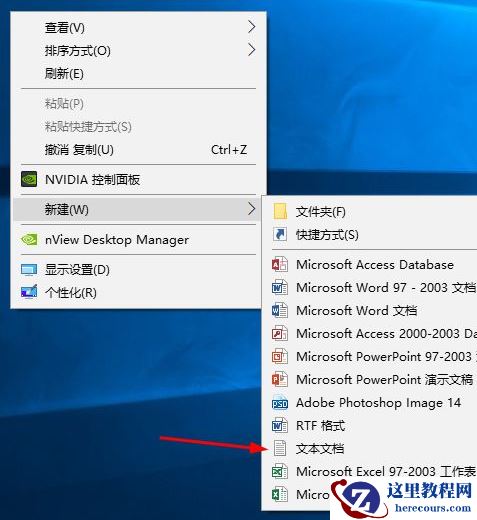Click the nView Desktop Manager icon
477x520 pixels.
click(x=29, y=239)
